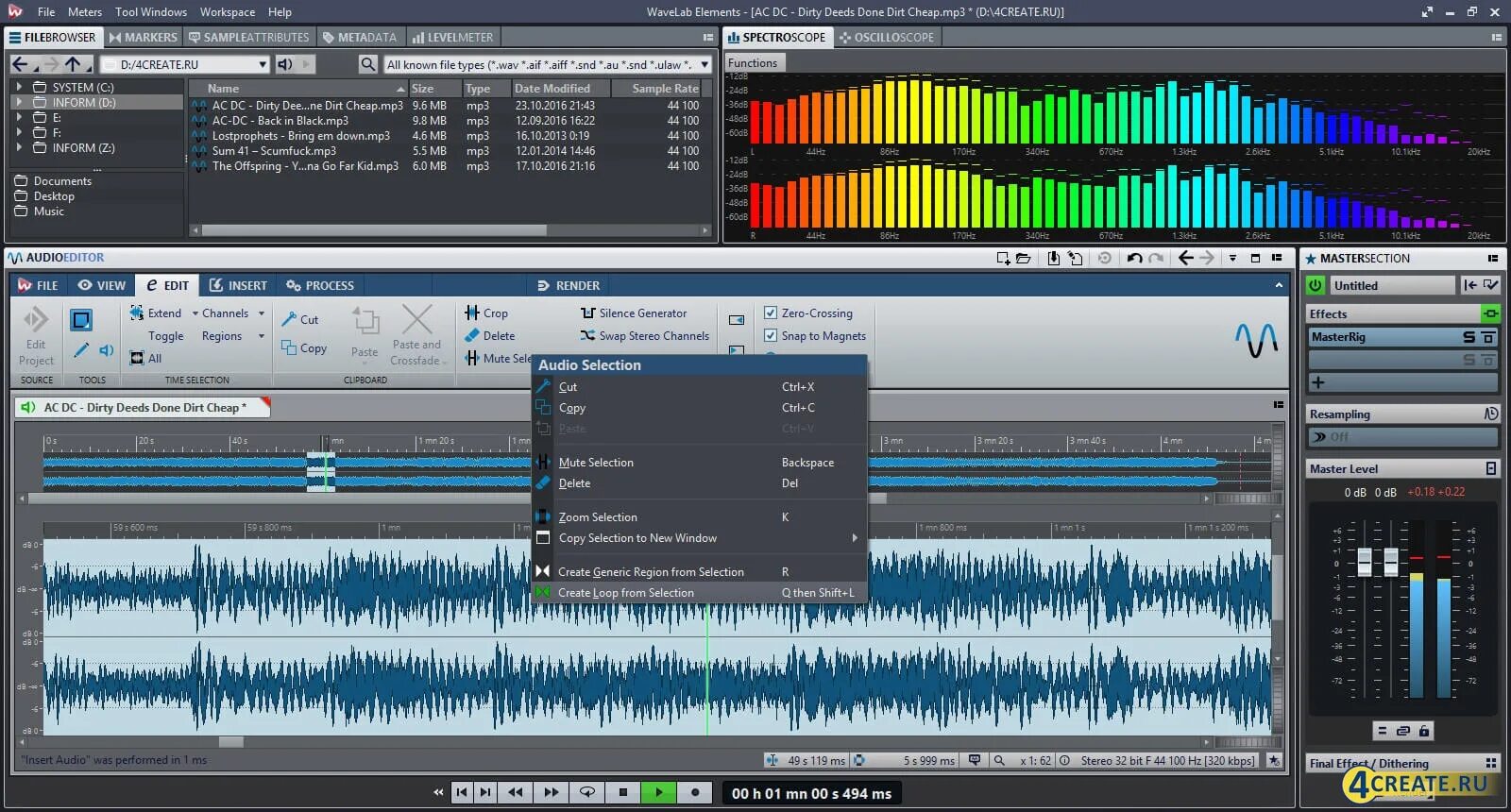1511x812 pixels.
Task: Click the save file icon in Audio Editor
Action: [1054, 258]
